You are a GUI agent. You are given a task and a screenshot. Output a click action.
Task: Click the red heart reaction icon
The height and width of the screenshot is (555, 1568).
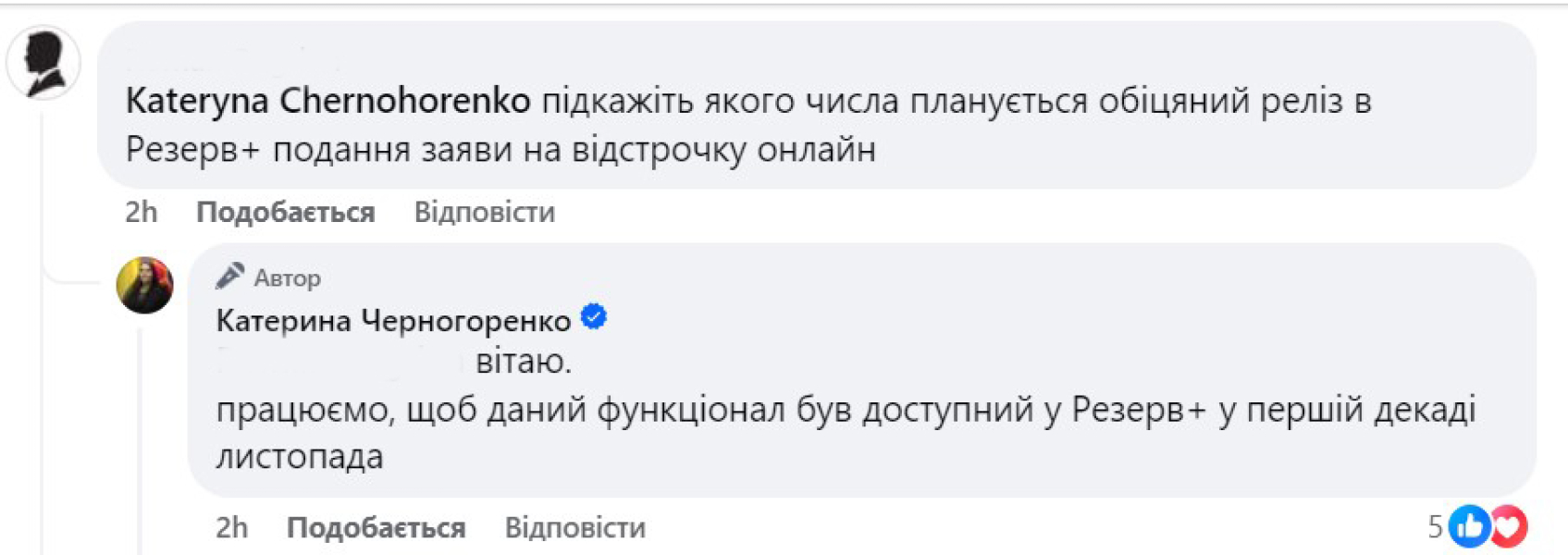click(x=1508, y=527)
